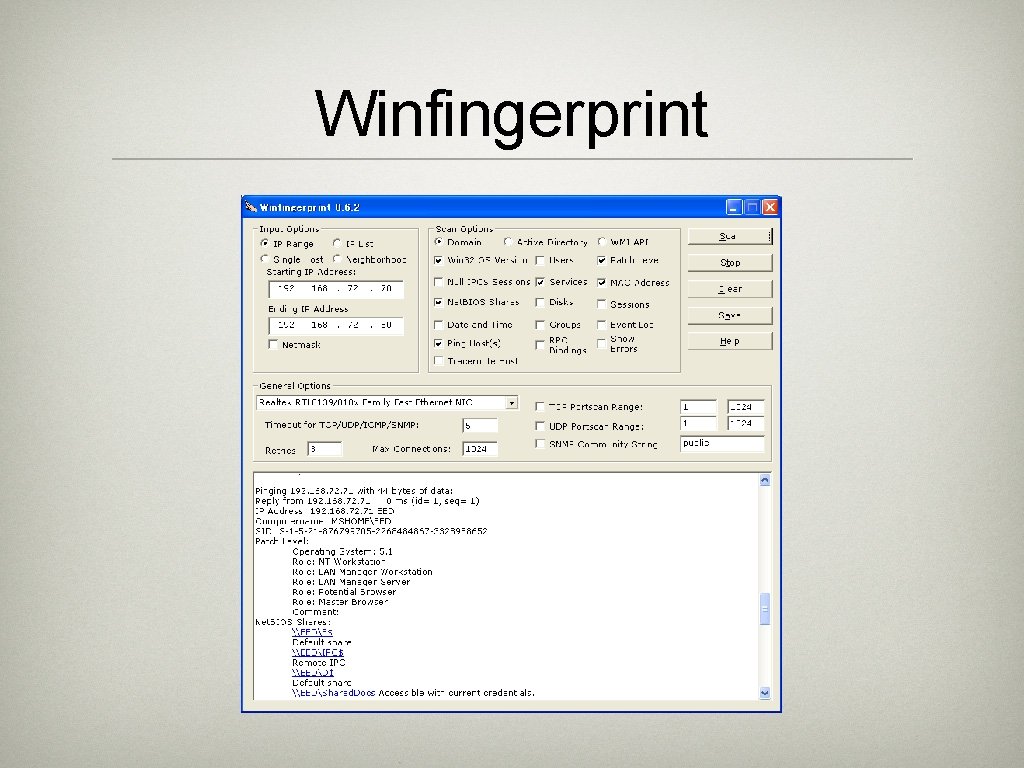
Task: Enable TCP Portscan Range checkbox
Action: click(x=540, y=406)
